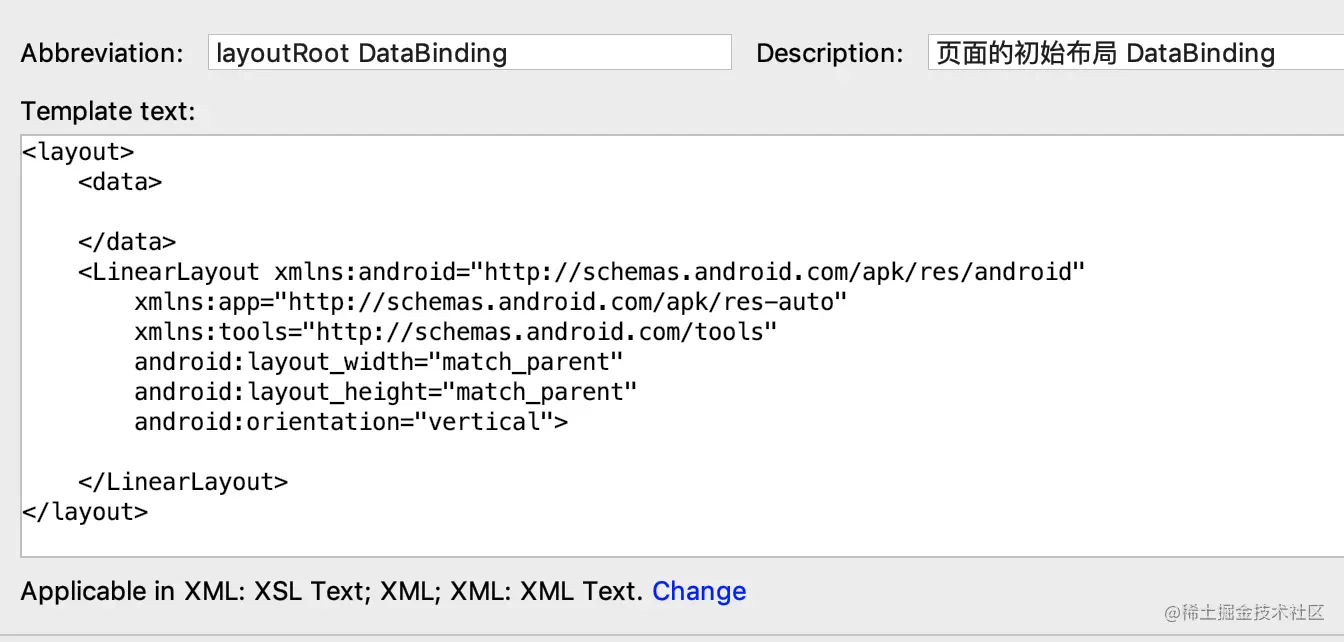Click the android:layout_width attribute line
Viewport: 1344px width, 642px height.
378,362
